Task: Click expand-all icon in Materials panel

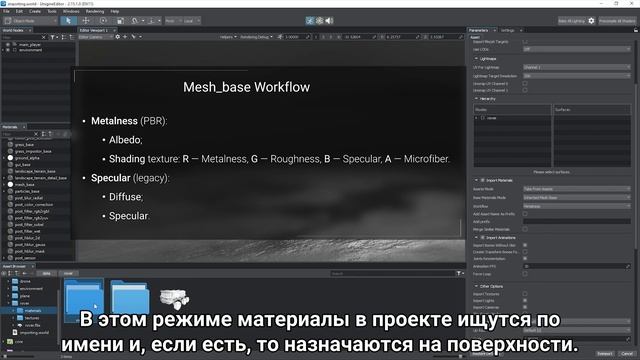Action: coord(44,134)
